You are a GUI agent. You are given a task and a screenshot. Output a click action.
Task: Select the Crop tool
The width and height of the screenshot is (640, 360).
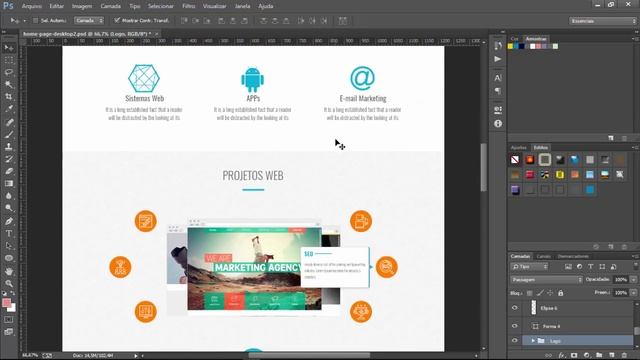pyautogui.click(x=9, y=97)
